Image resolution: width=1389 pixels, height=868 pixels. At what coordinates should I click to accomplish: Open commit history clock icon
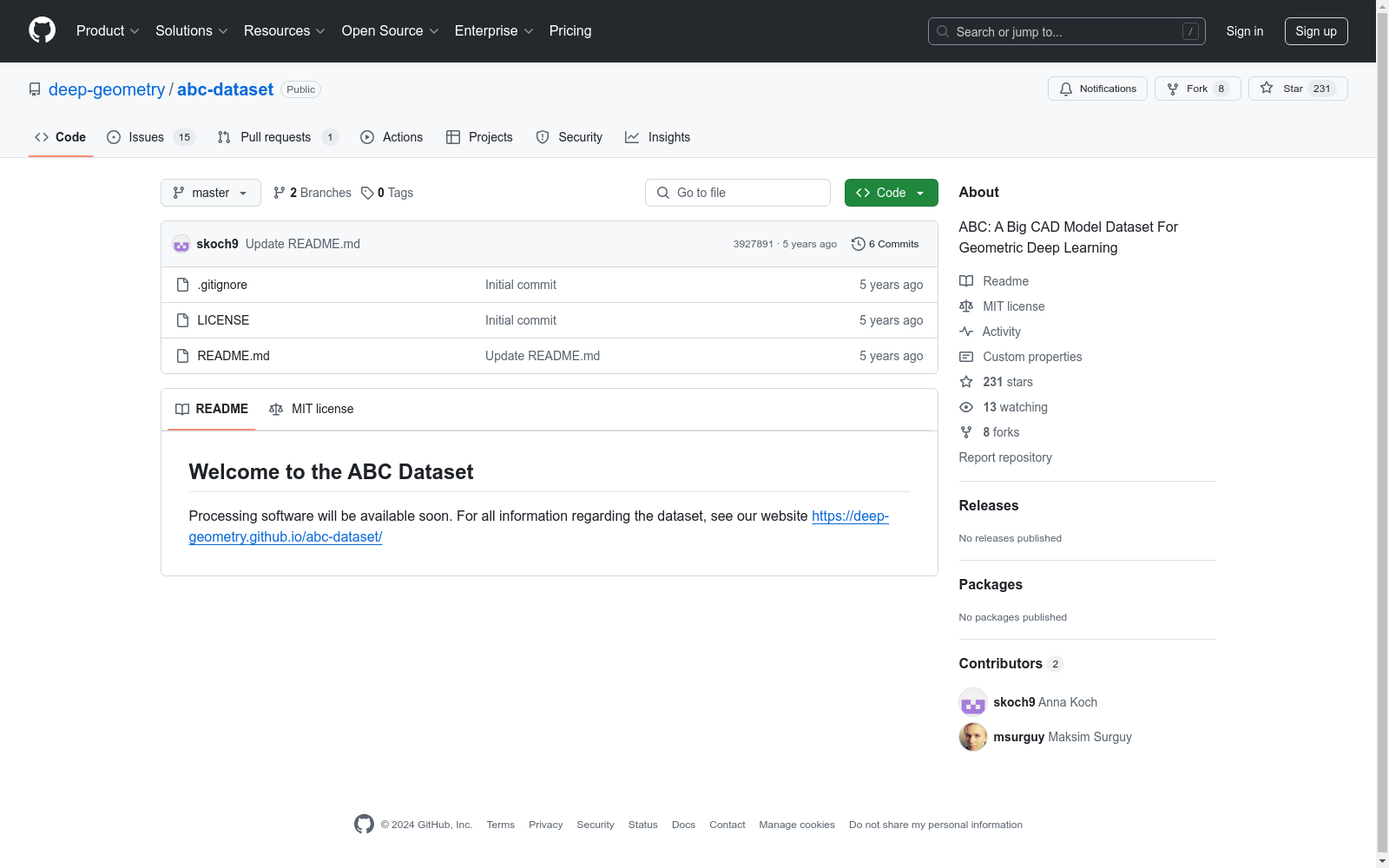tap(858, 244)
